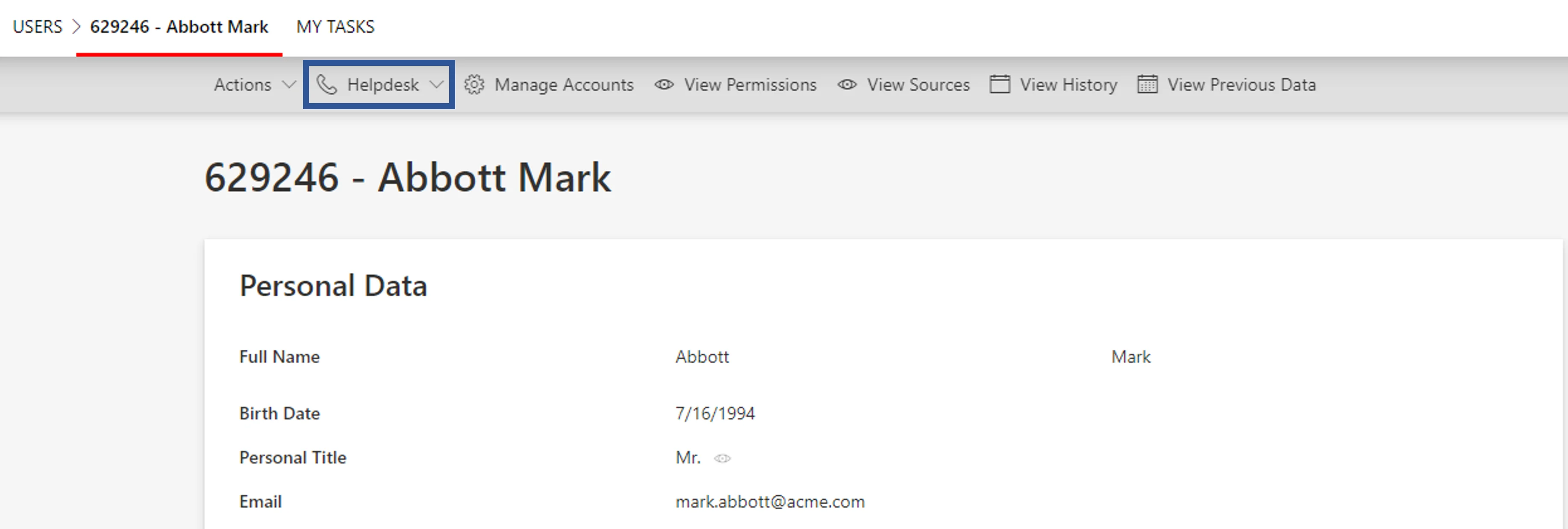Open View Permissions
The width and height of the screenshot is (1568, 529).
click(735, 85)
